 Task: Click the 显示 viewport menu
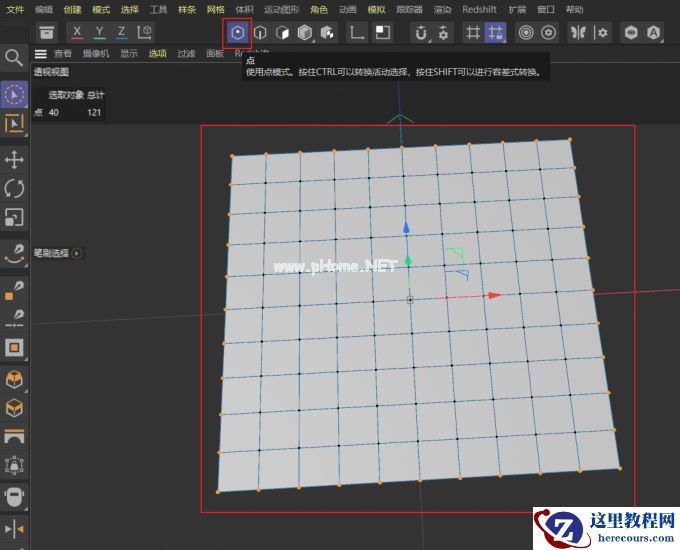point(129,54)
